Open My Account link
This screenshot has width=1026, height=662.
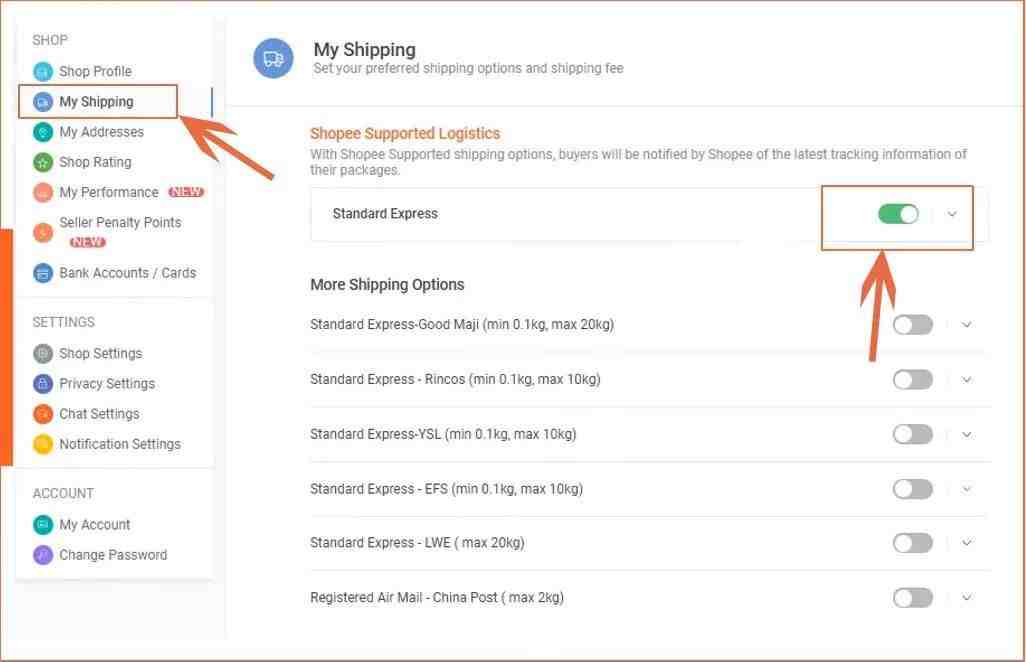click(95, 525)
